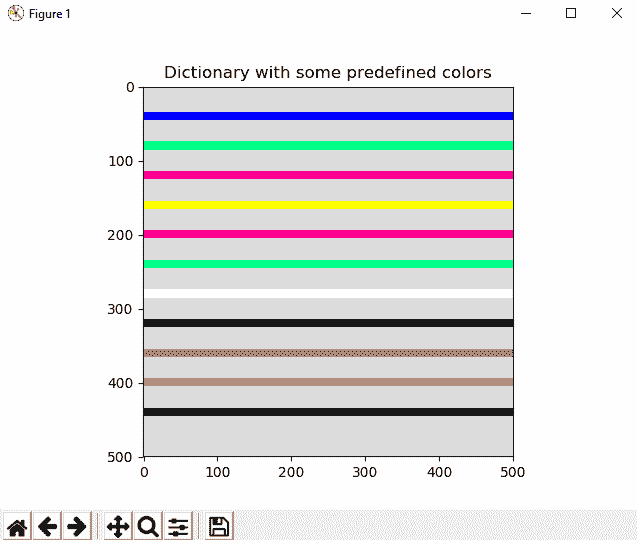Minimize the Figure 1 window
This screenshot has height=540, width=637.
[525, 13]
